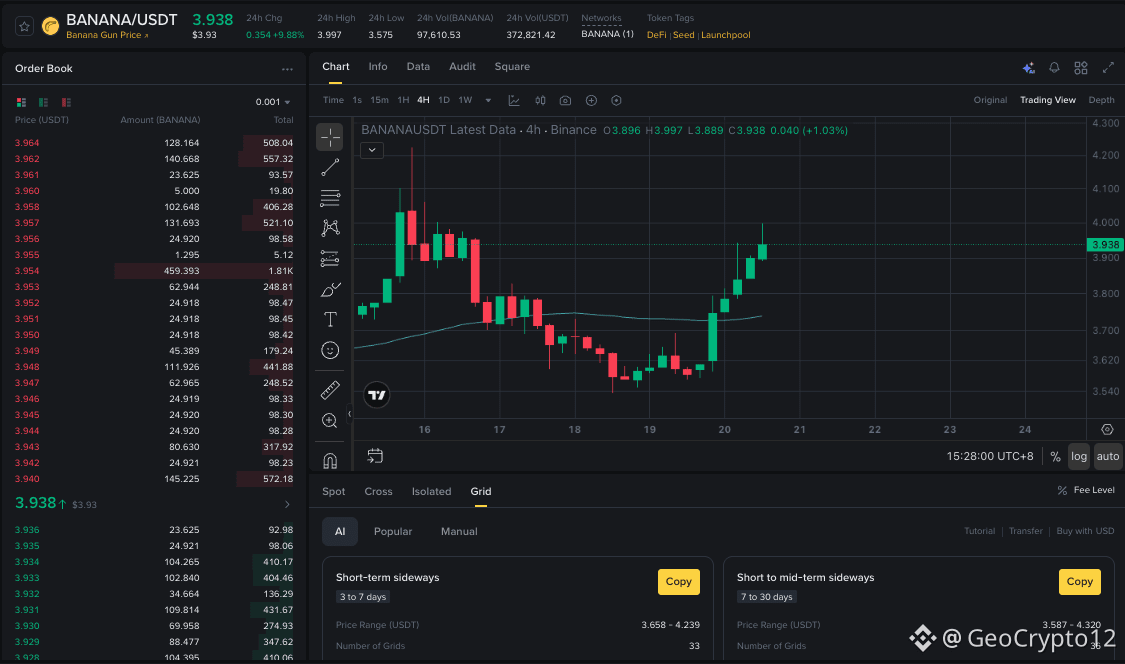Open the Square tab
The height and width of the screenshot is (664, 1125).
512,67
